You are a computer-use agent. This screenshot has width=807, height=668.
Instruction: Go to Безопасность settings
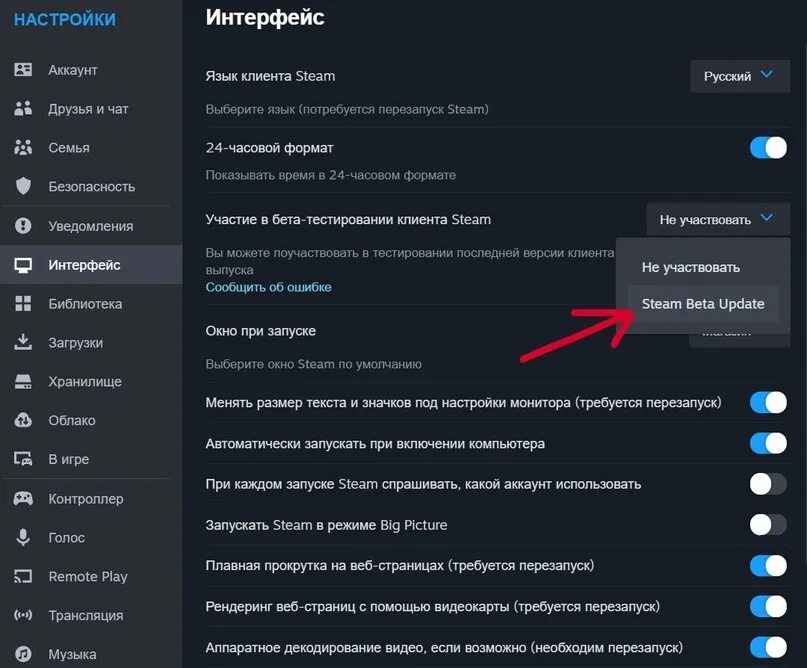pos(91,186)
